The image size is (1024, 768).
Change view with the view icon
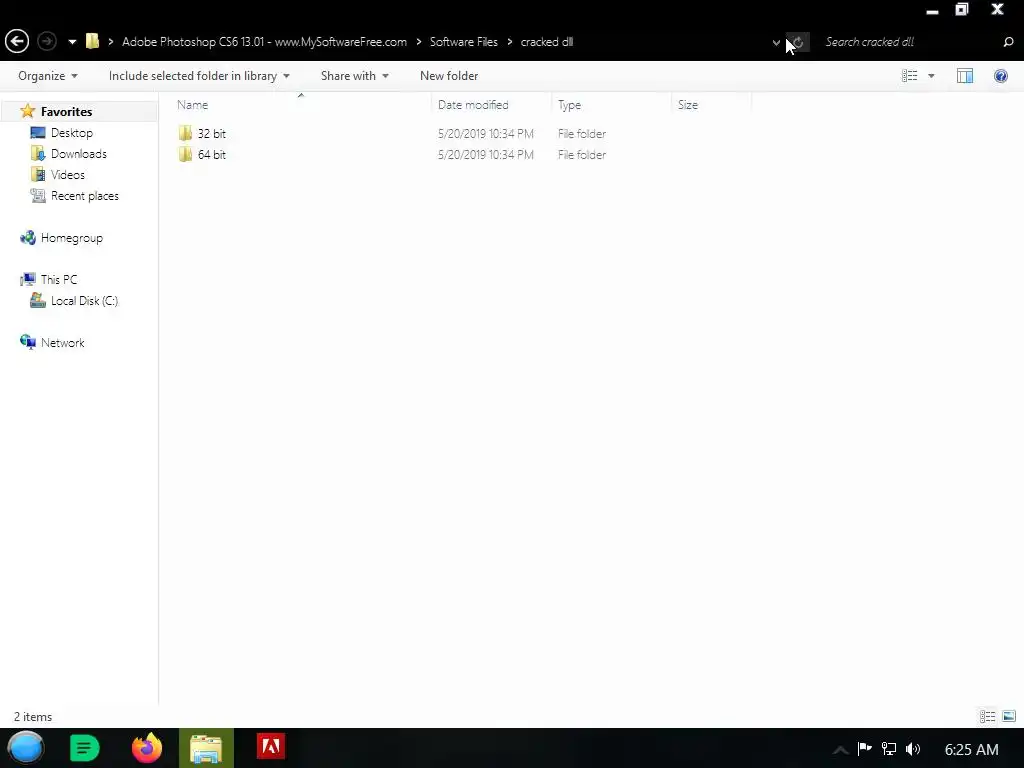[x=909, y=76]
